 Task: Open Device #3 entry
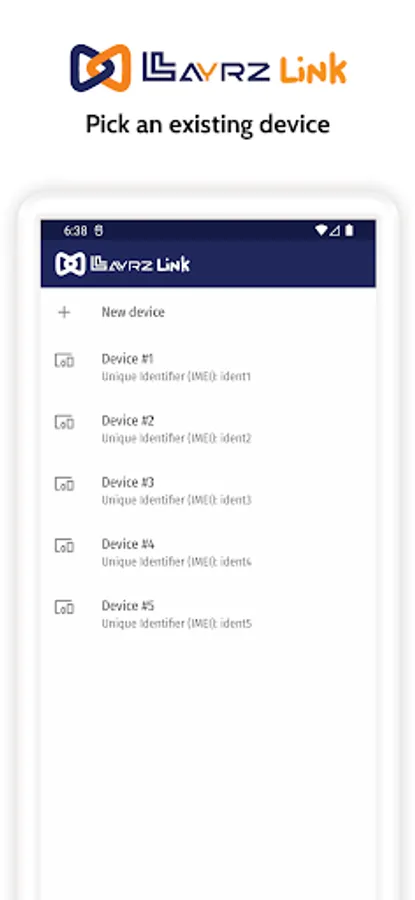click(x=208, y=490)
